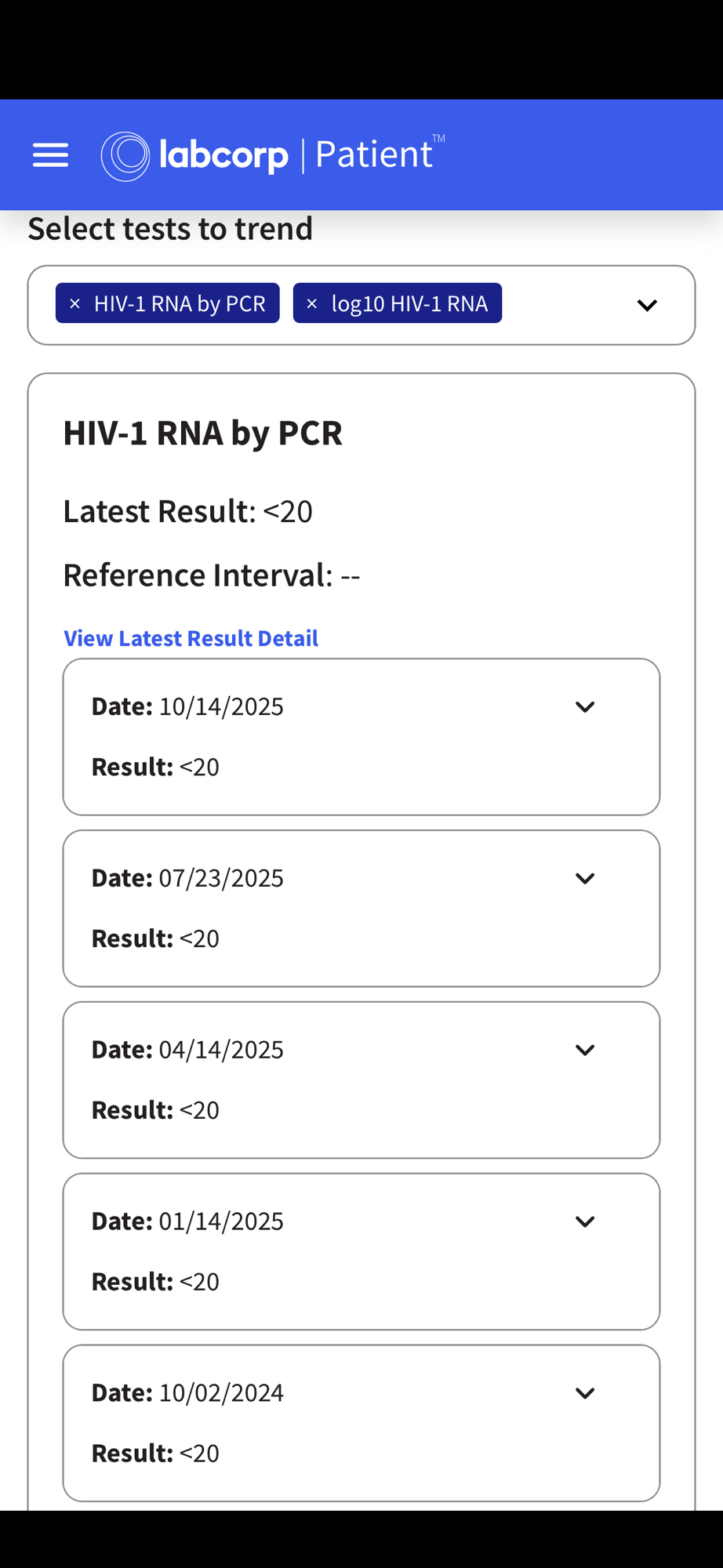Expand the 04/14/2025 result chevron
The image size is (723, 1568).
(585, 1051)
